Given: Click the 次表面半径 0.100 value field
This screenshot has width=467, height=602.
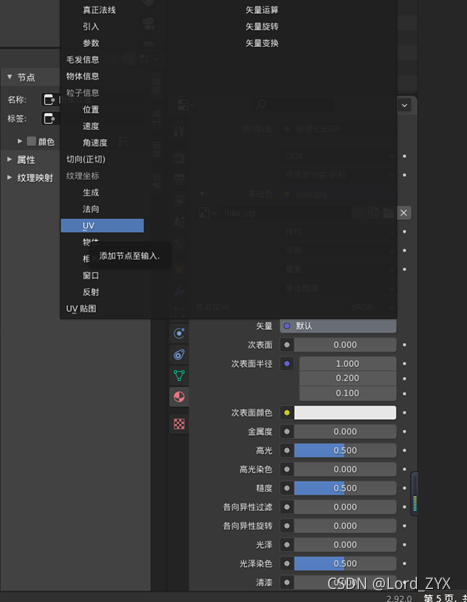Looking at the screenshot, I should click(x=348, y=393).
